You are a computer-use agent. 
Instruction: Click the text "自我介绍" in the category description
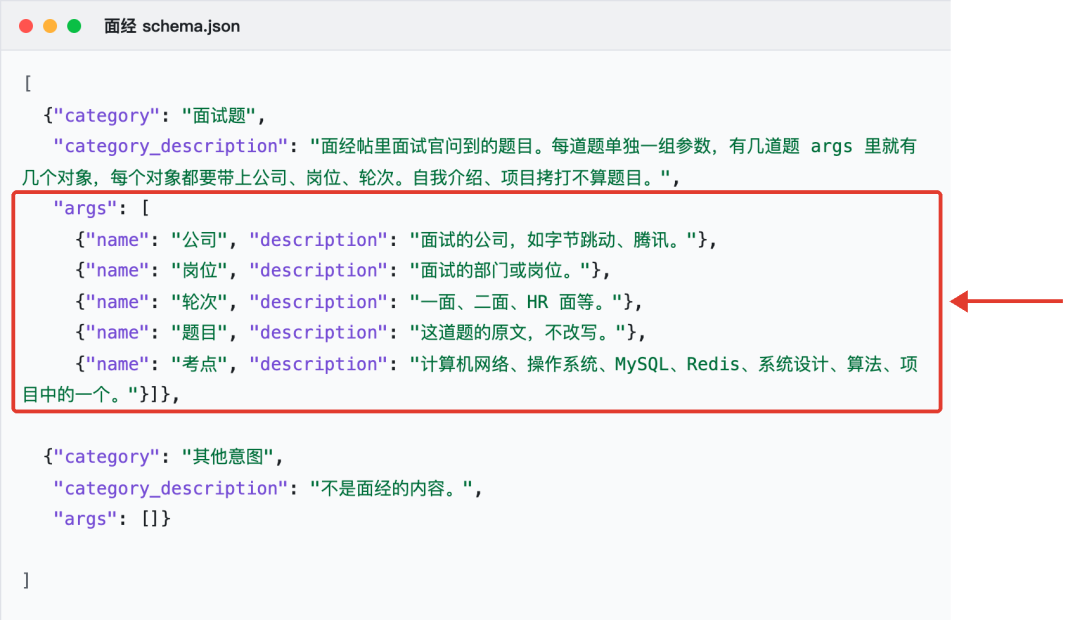[448, 178]
